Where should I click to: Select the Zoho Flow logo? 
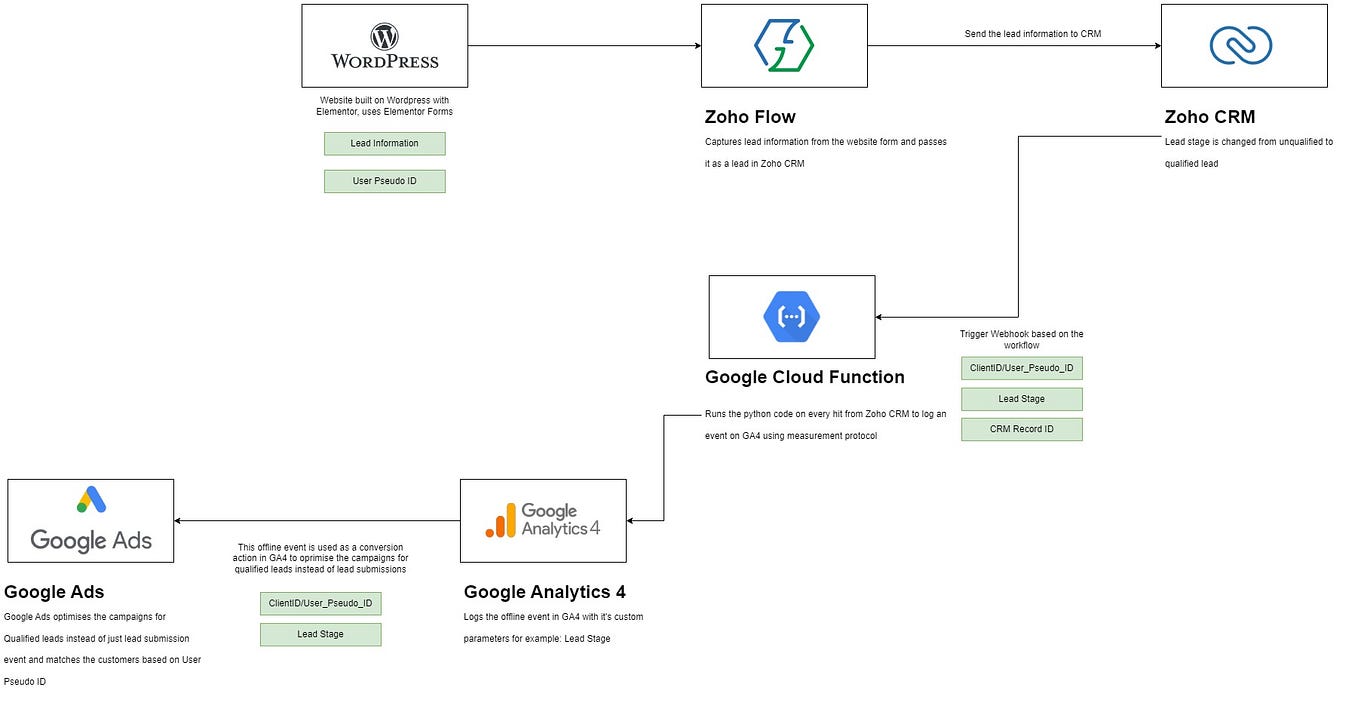(x=784, y=45)
